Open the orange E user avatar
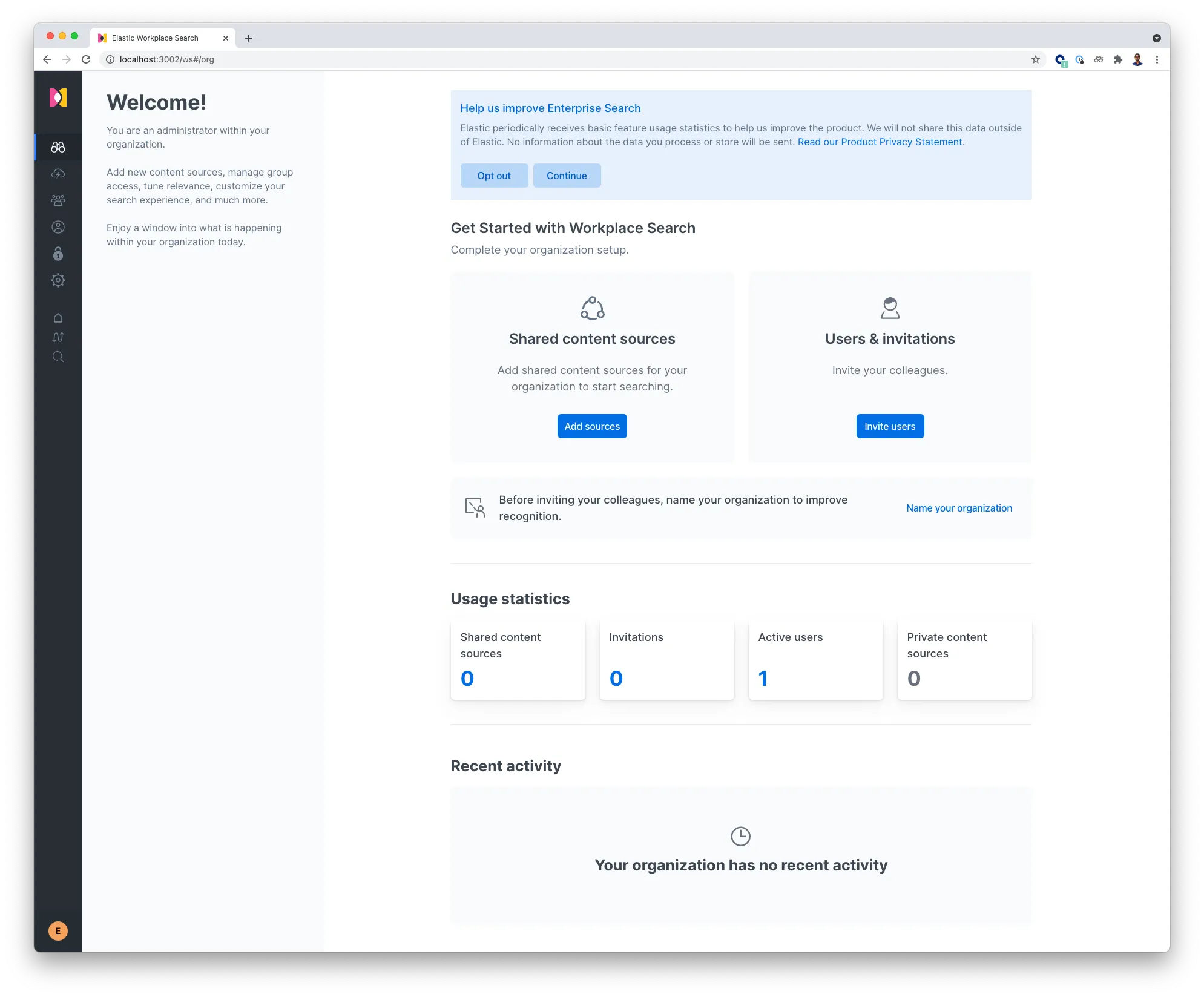 tap(58, 931)
